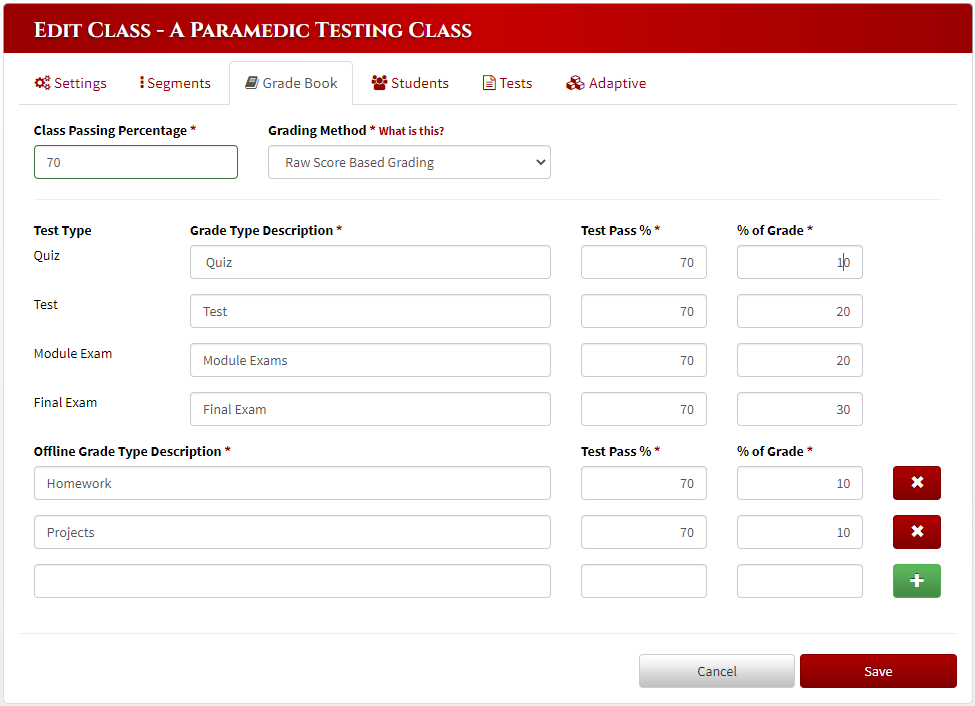Click the Quiz Test Pass % field
This screenshot has width=975, height=706.
coord(643,262)
